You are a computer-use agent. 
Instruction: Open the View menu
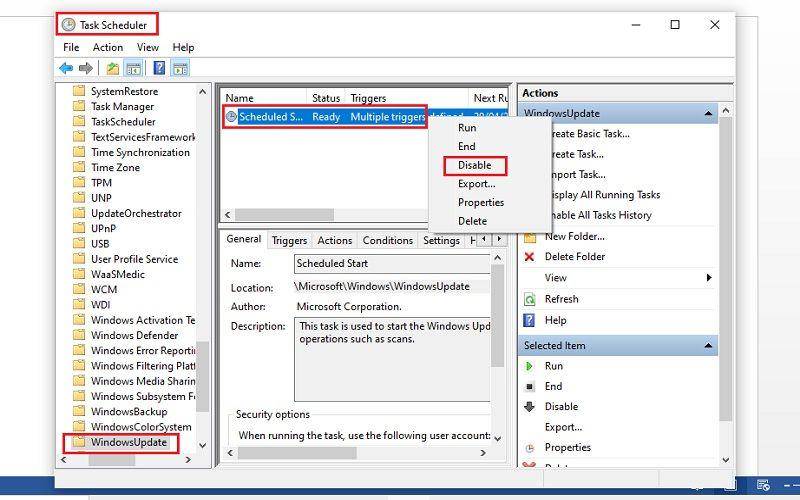coord(147,47)
